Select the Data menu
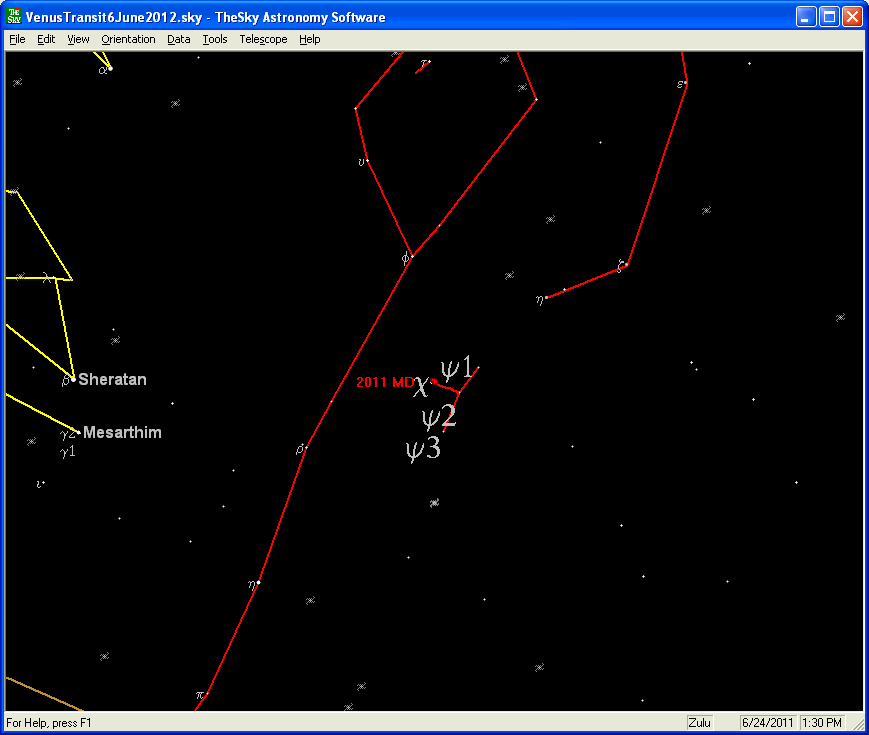Image resolution: width=869 pixels, height=735 pixels. tap(179, 39)
